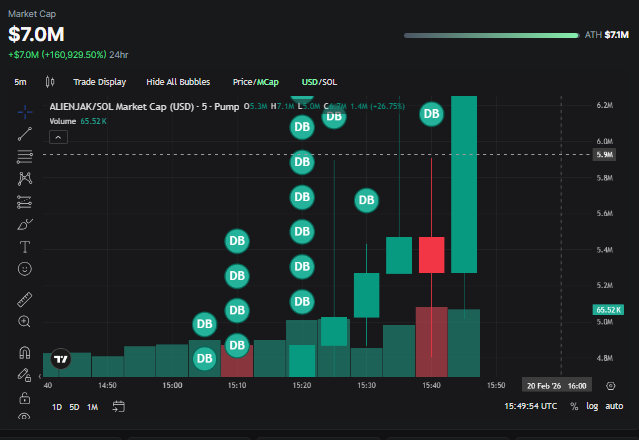Open the long position forecasting tool

[x=24, y=202]
